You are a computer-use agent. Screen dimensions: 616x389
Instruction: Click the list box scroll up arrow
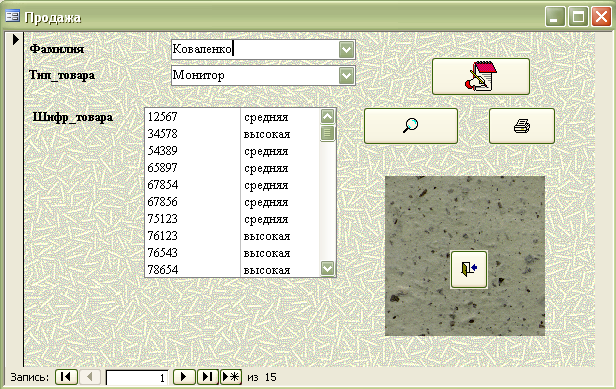pos(327,116)
